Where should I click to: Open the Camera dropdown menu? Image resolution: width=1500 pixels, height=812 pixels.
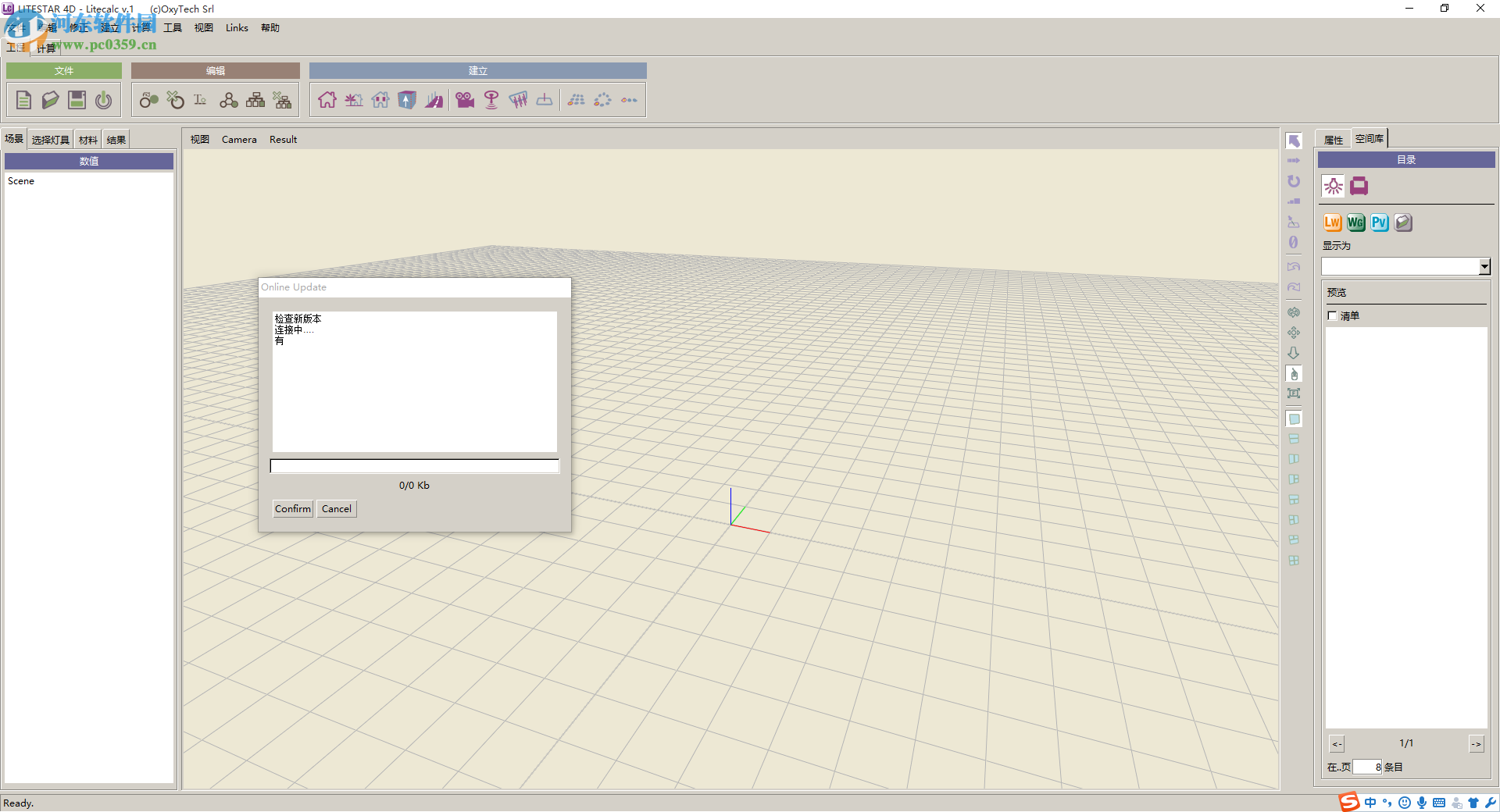[239, 140]
